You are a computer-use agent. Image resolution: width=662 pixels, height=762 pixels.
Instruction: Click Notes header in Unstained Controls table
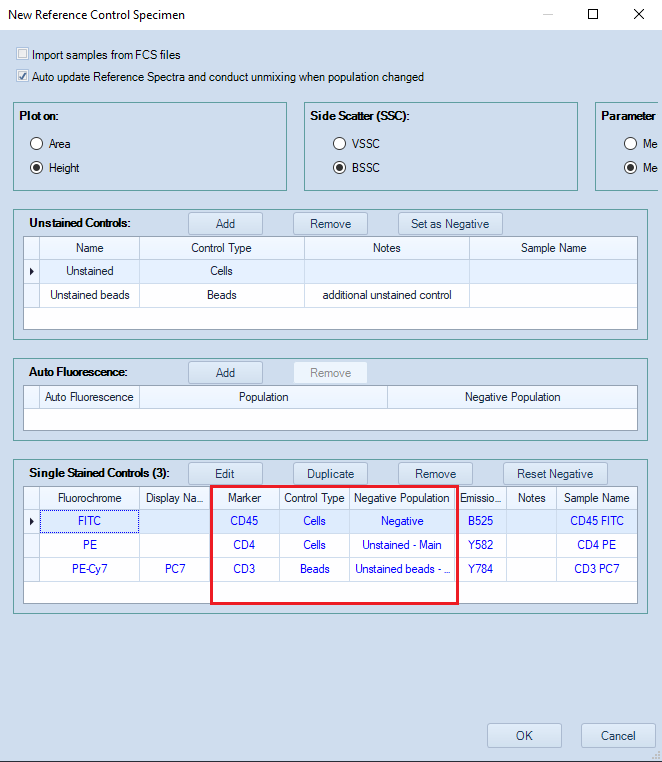(x=387, y=248)
